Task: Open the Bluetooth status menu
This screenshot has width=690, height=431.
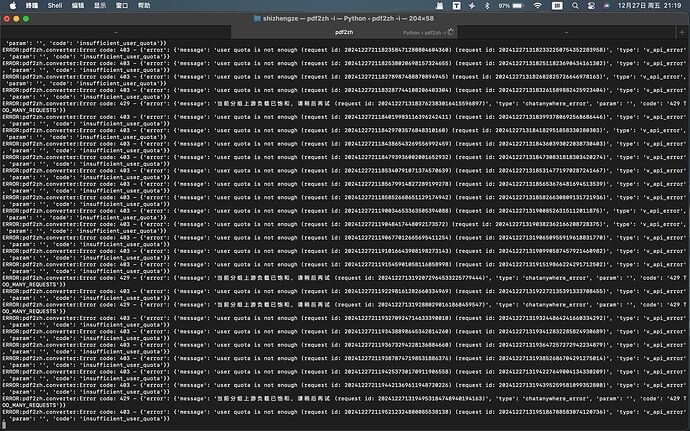Action: point(487,5)
